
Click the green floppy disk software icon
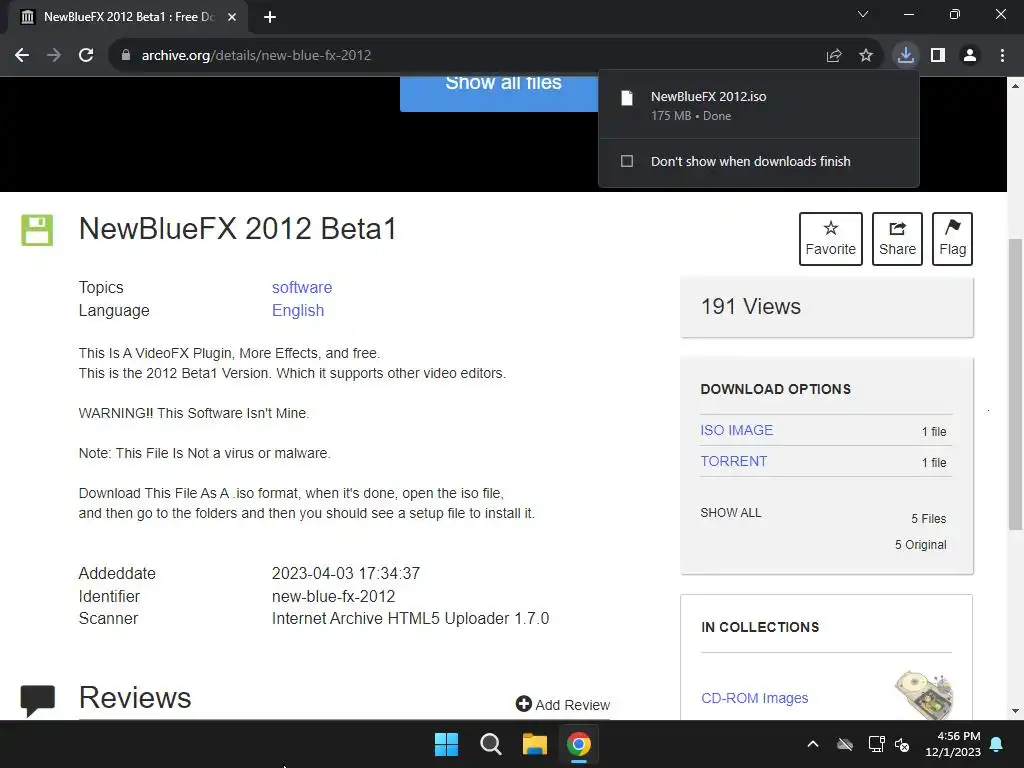click(x=37, y=230)
